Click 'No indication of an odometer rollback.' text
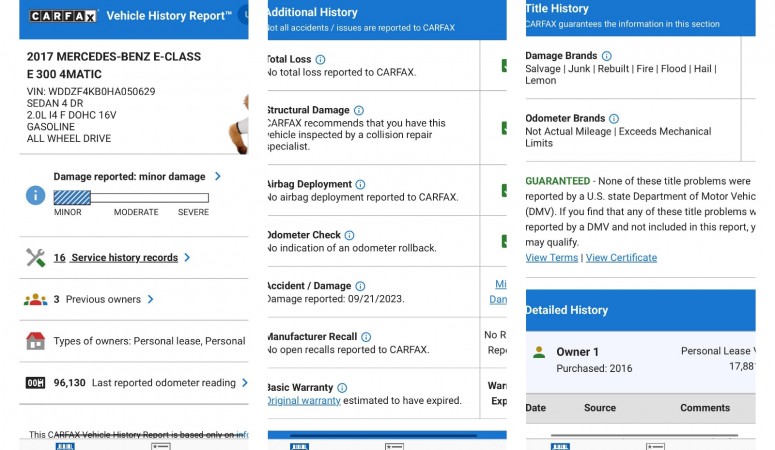Screen dimensions: 775x450 (x=351, y=248)
